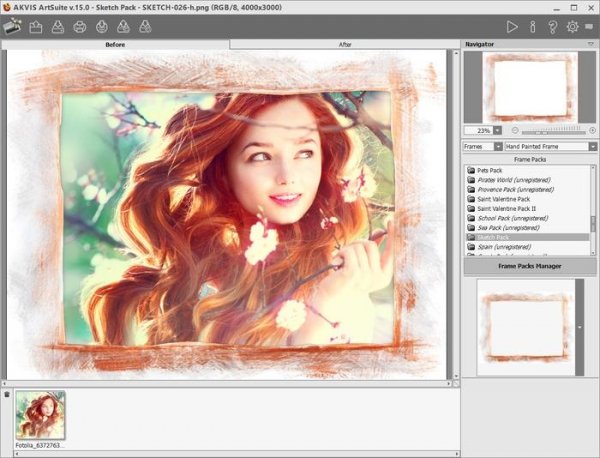Open program info with the 'i' icon

pyautogui.click(x=533, y=27)
